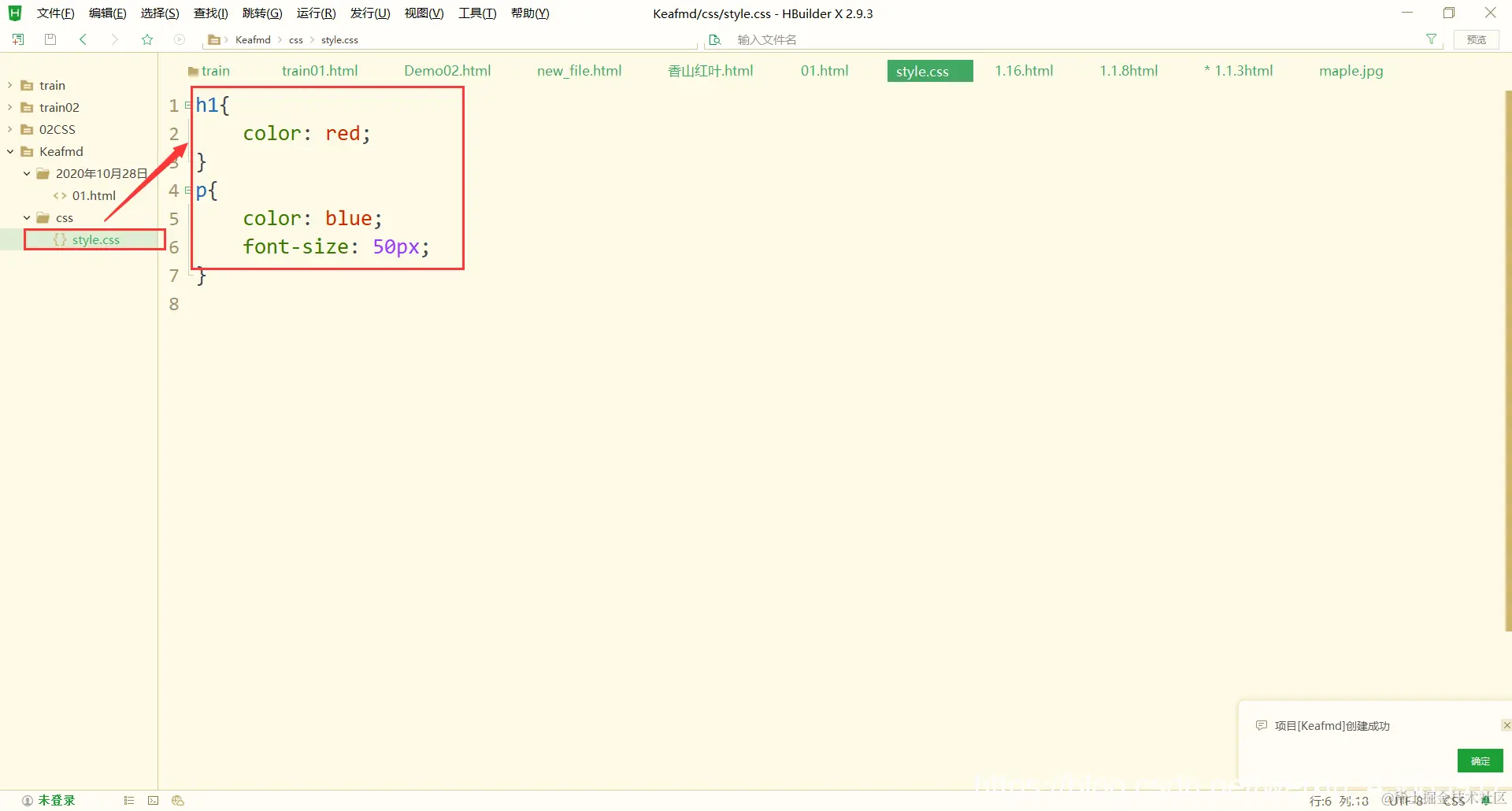
Task: Switch to the unsaved 1.1.3html tab
Action: 1239,71
